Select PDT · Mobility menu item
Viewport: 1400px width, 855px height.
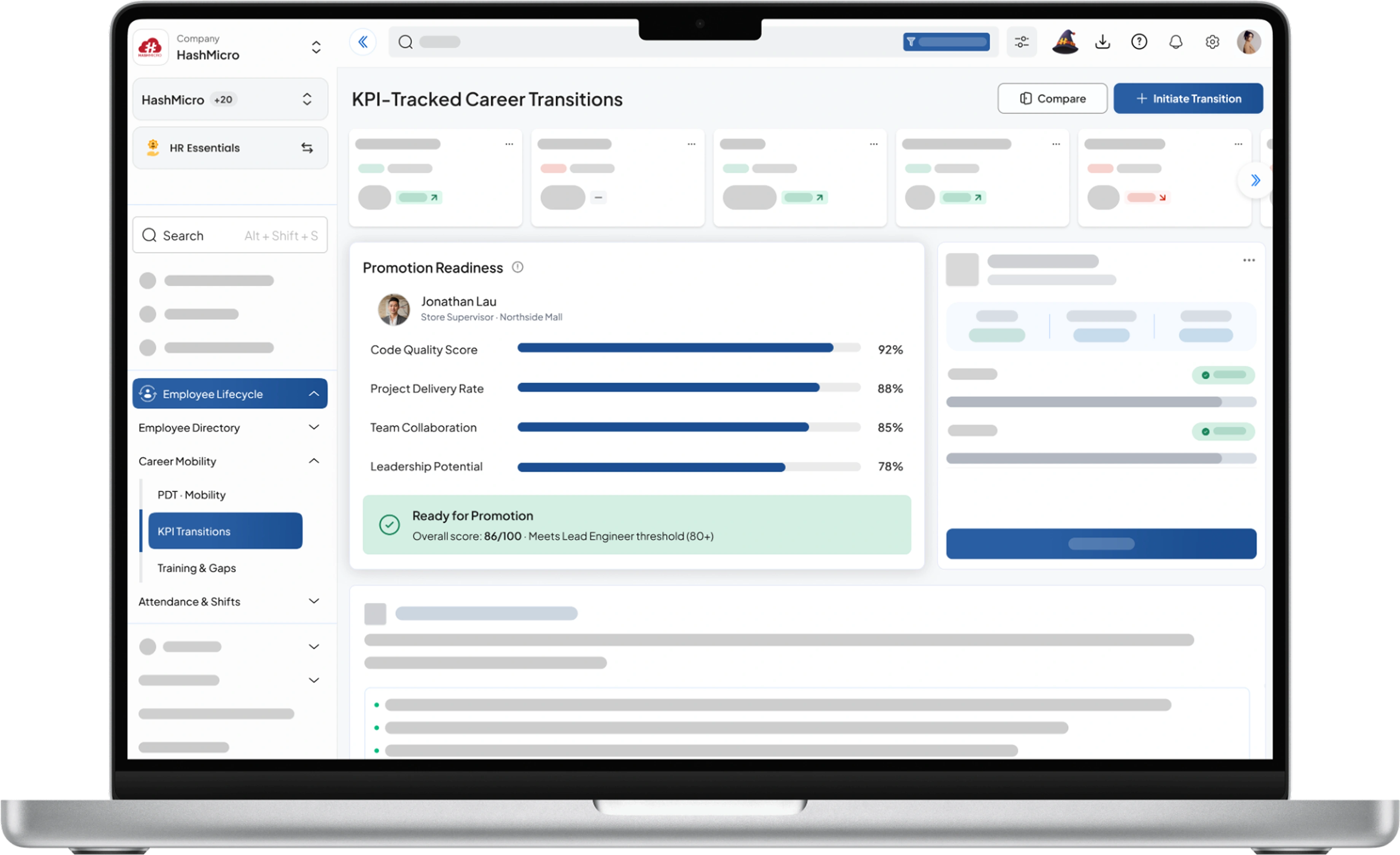click(x=191, y=495)
